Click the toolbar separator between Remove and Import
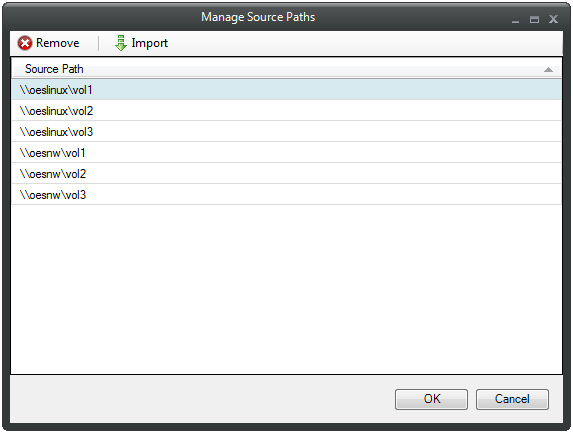Screen dimensions: 573x433 98,43
